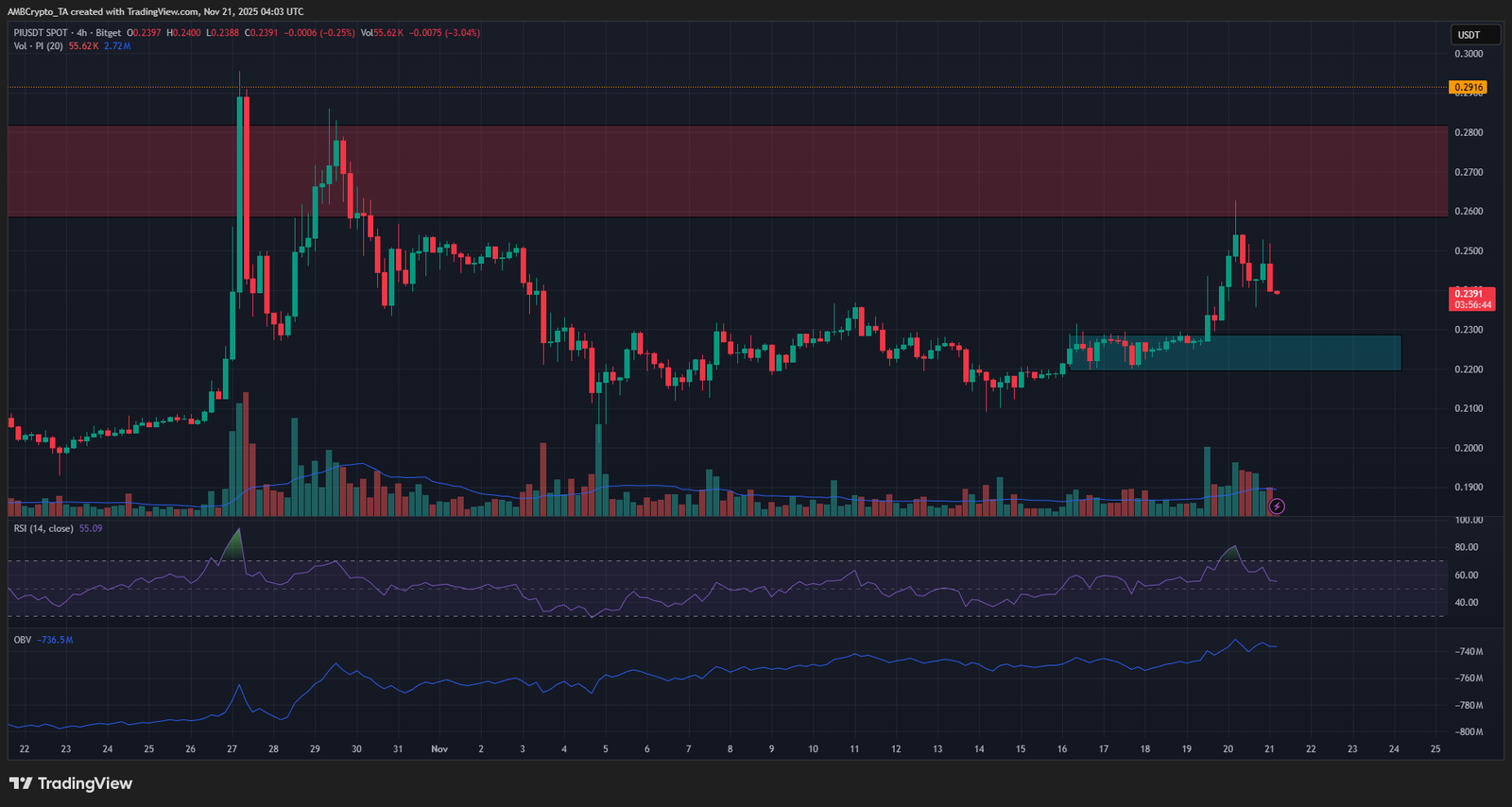This screenshot has width=1512, height=807.
Task: Select the red resistance zone rectangle
Action: point(728,171)
